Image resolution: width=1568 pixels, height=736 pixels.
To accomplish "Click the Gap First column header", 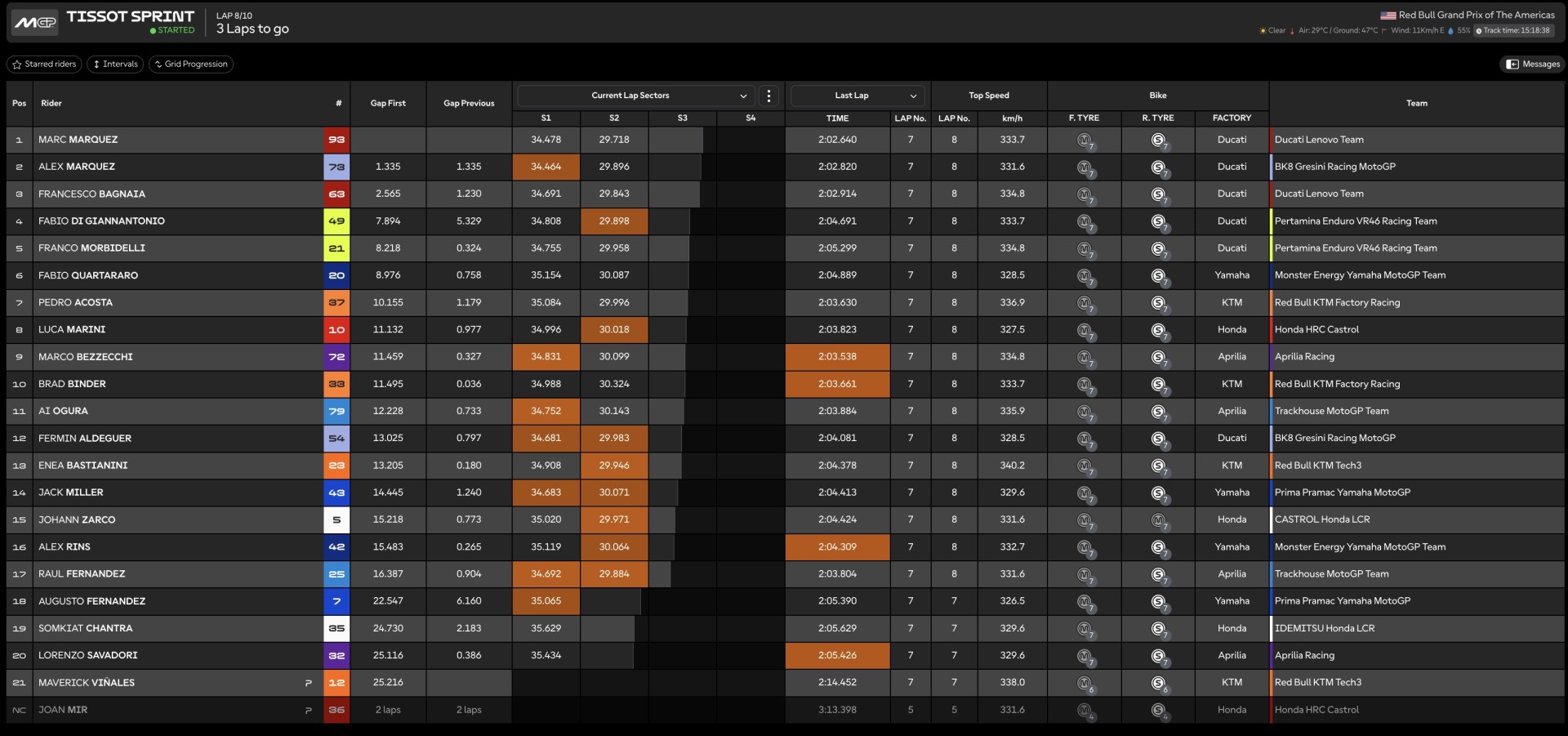I will coord(388,103).
